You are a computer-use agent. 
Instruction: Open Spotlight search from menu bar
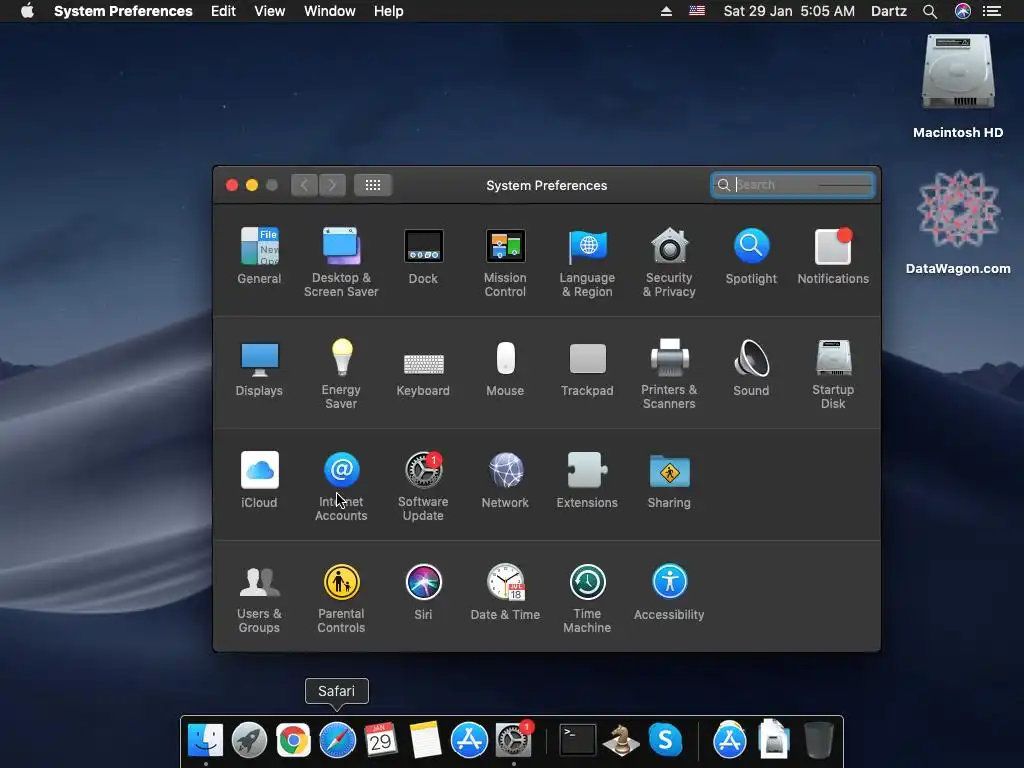[930, 11]
